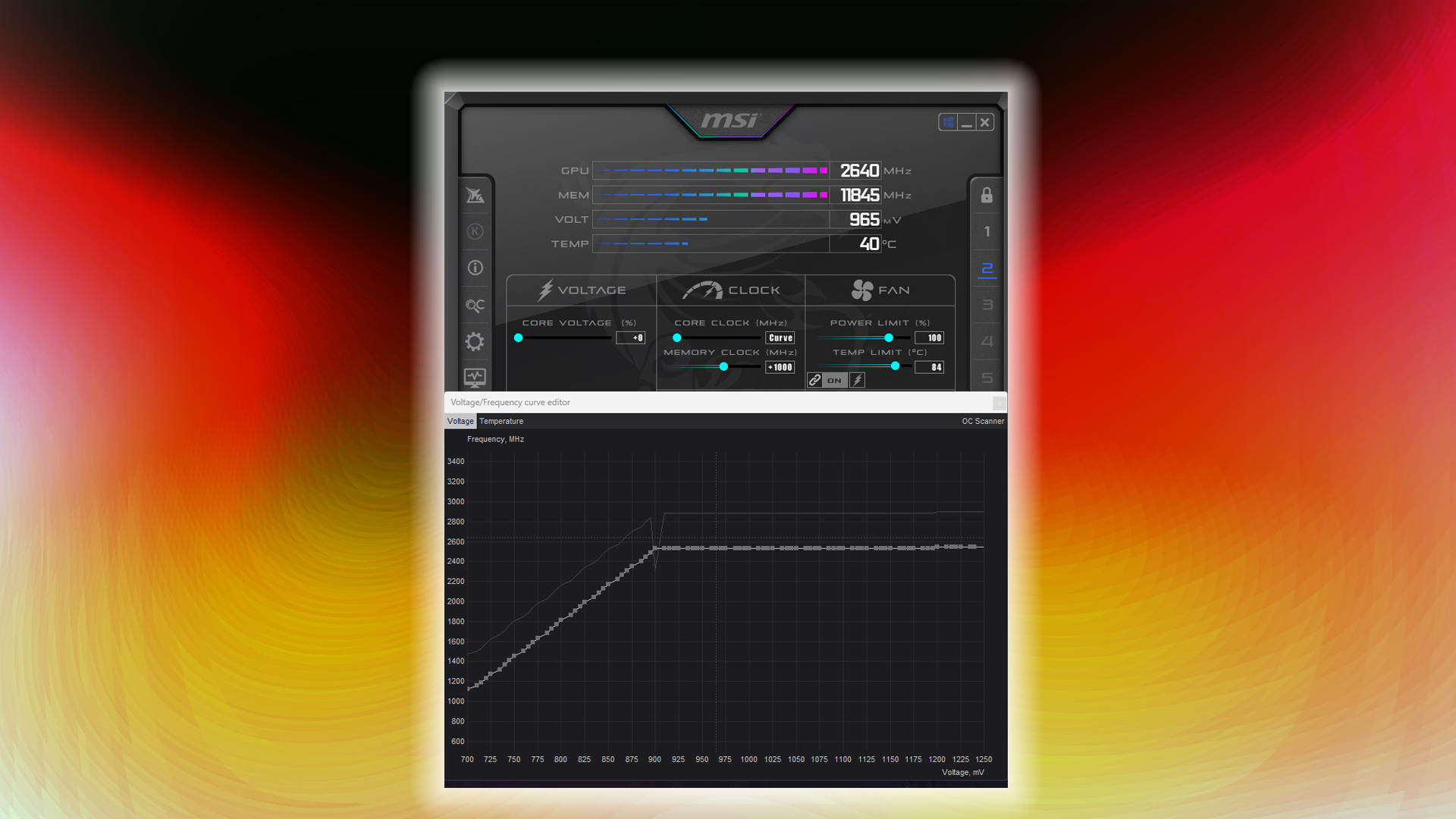Click the Core Voltage slider handle
Viewport: 1456px width, 819px height.
pos(519,338)
